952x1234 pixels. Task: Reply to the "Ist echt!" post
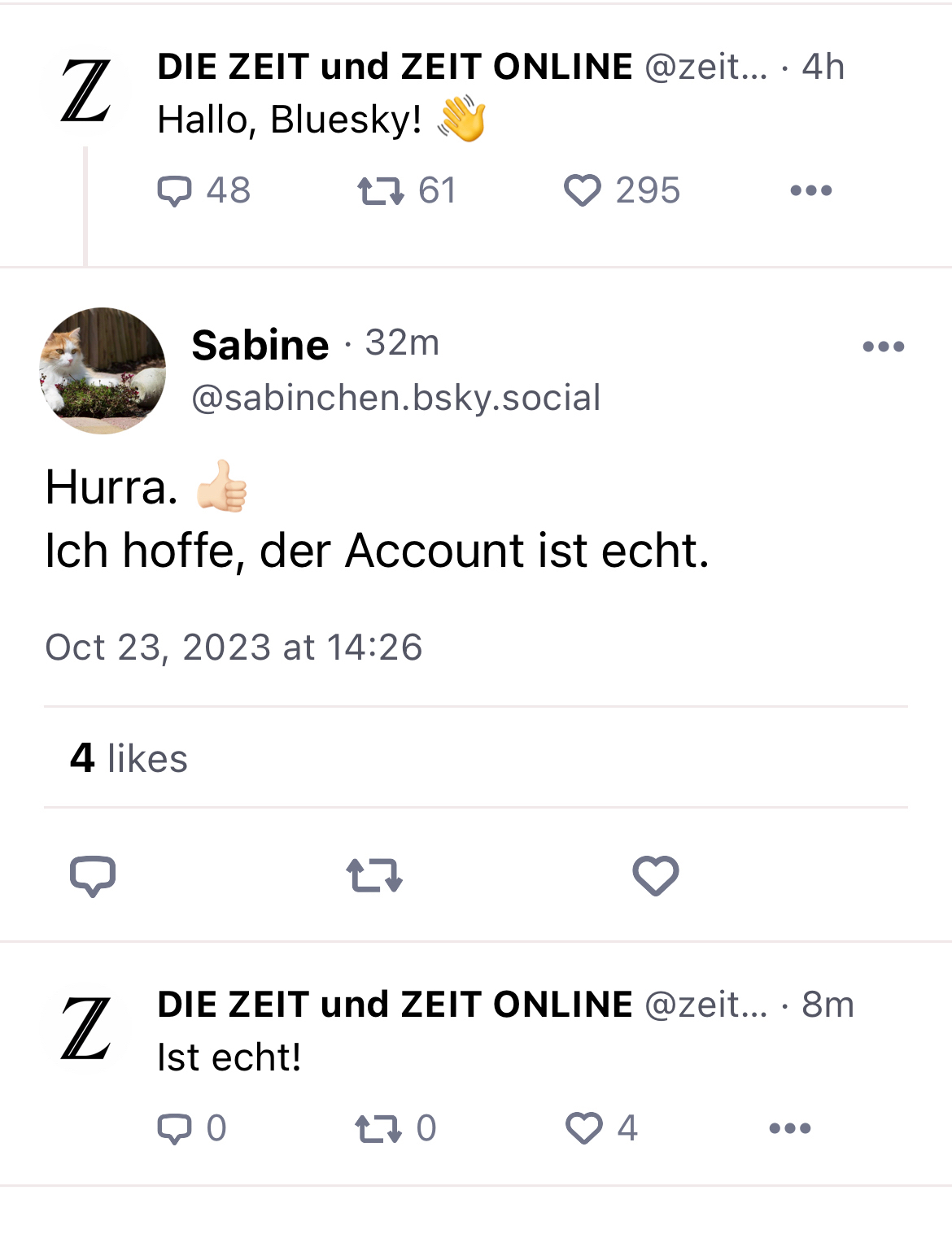[174, 1129]
